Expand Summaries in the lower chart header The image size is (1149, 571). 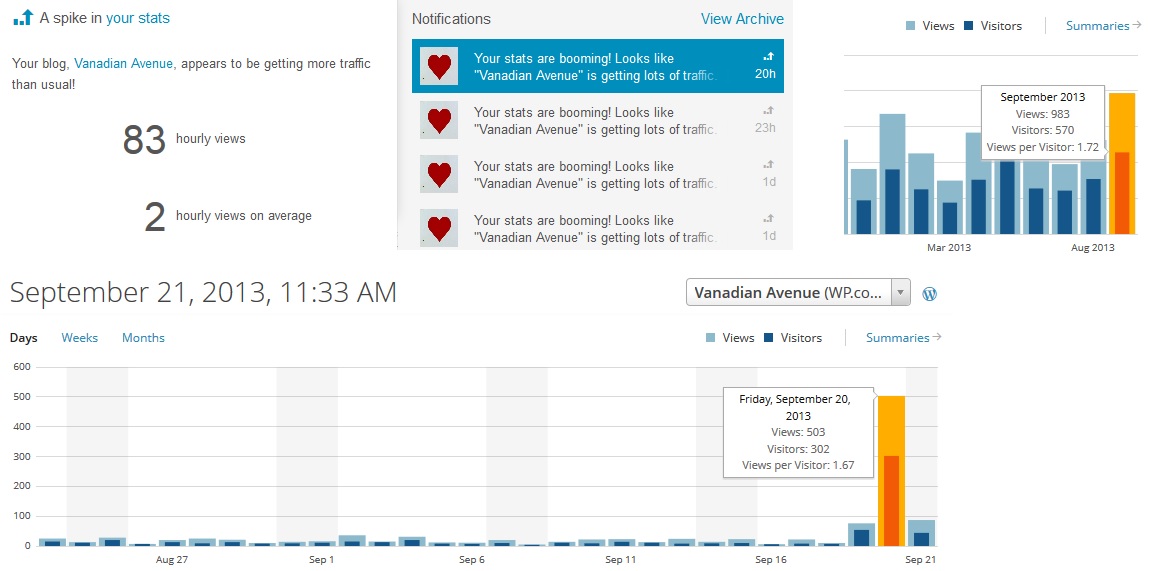[903, 338]
